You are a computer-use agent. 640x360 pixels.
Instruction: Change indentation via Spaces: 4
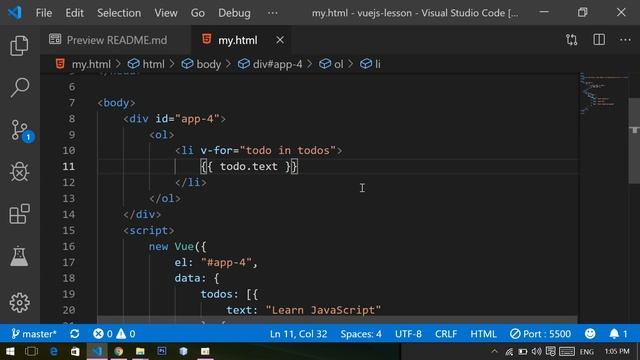tap(361, 334)
